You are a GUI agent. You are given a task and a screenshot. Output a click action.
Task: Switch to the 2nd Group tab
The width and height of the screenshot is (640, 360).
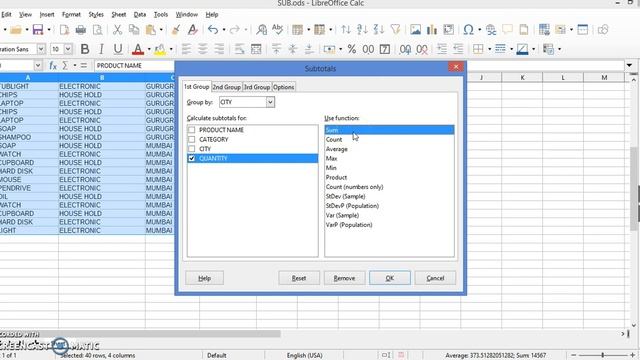227,87
